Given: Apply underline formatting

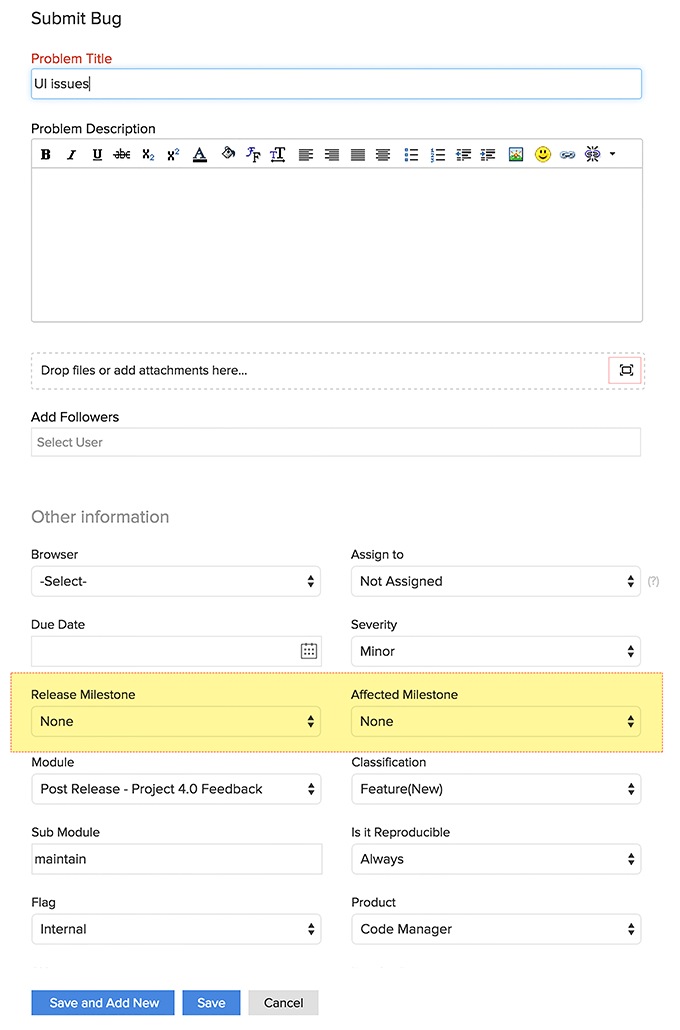Looking at the screenshot, I should tap(97, 155).
